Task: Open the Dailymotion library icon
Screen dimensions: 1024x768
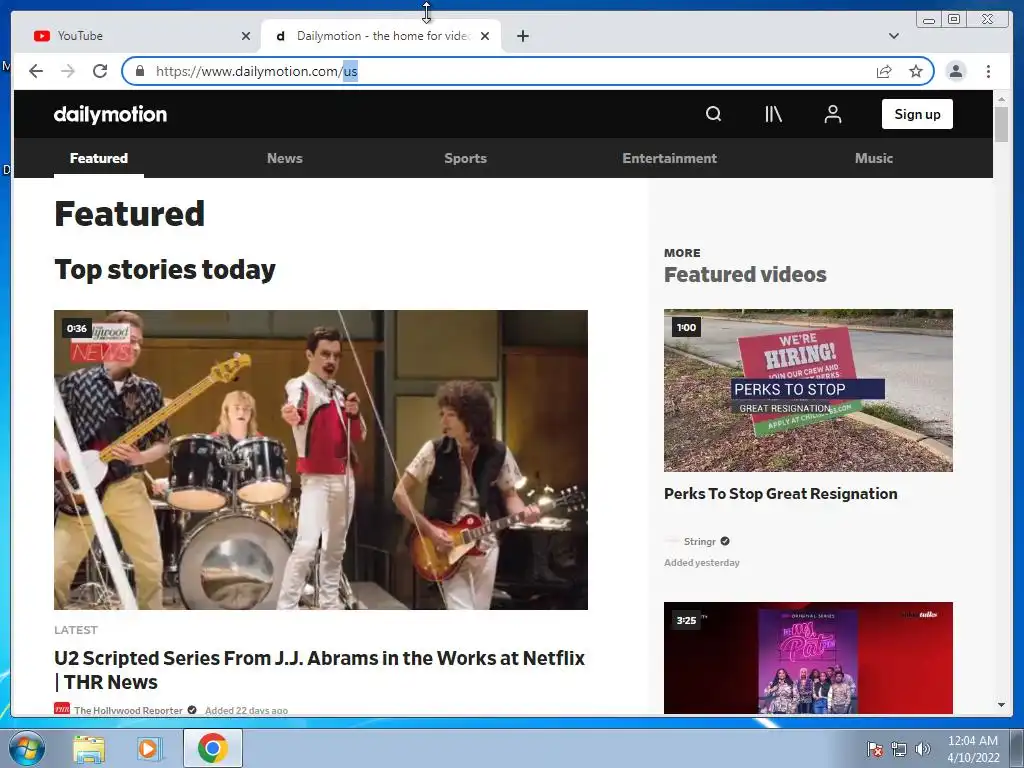Action: click(773, 114)
